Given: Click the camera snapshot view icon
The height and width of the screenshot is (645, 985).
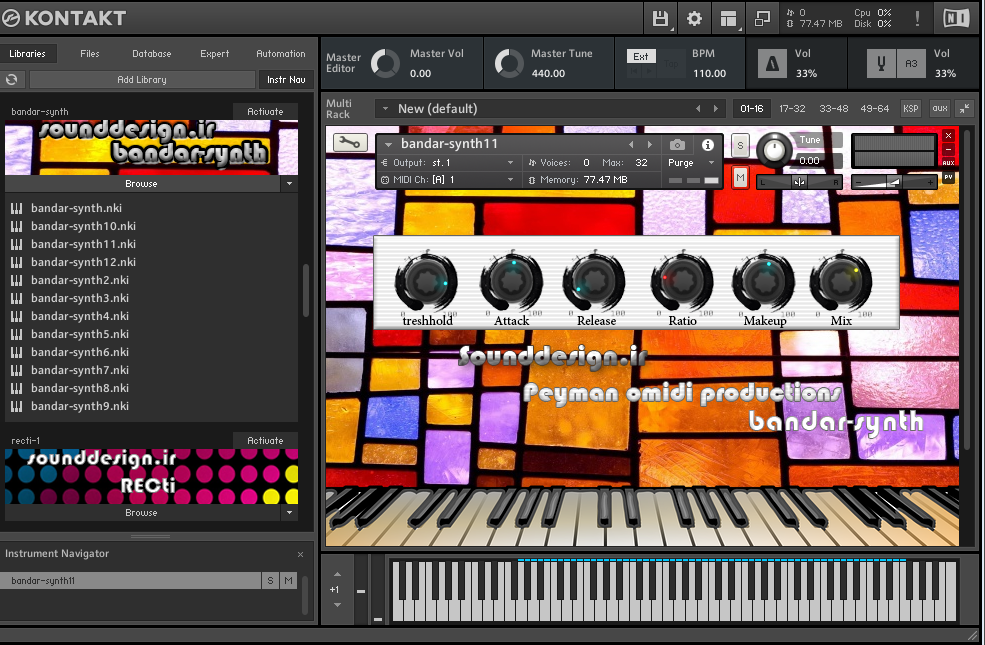Looking at the screenshot, I should (x=677, y=145).
